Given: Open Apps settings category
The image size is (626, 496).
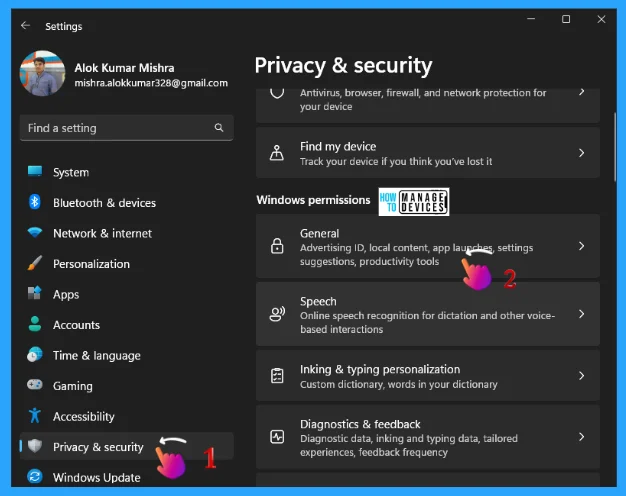Looking at the screenshot, I should tap(66, 295).
